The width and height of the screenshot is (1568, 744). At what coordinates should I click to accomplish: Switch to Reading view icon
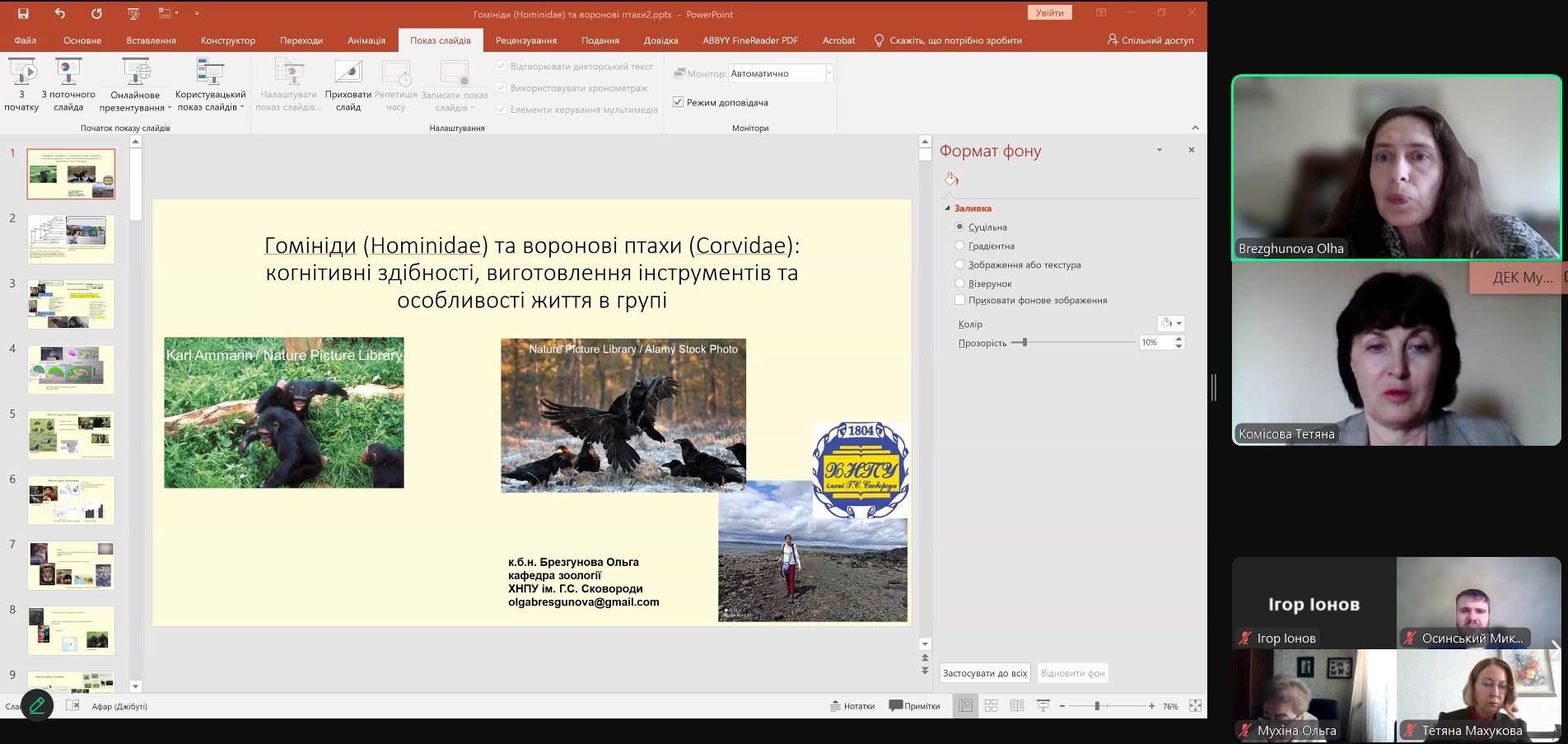pyautogui.click(x=1017, y=706)
